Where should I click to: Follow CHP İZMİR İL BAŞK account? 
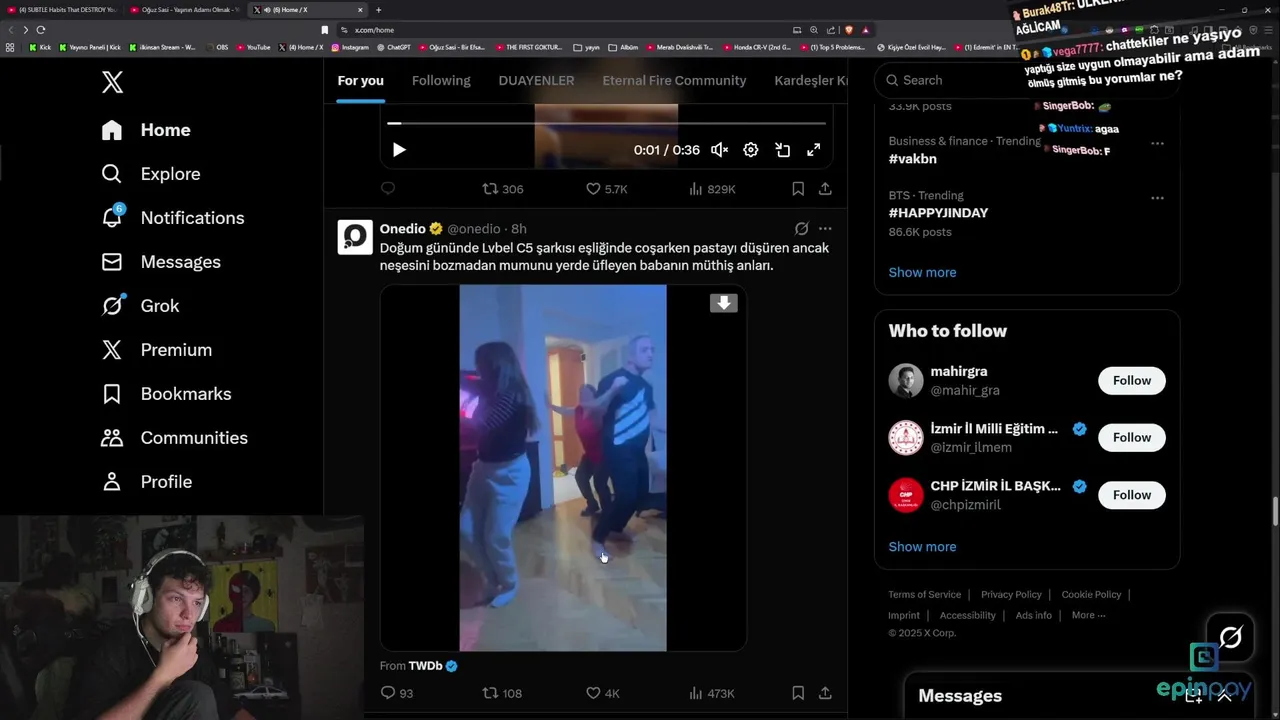[1132, 495]
